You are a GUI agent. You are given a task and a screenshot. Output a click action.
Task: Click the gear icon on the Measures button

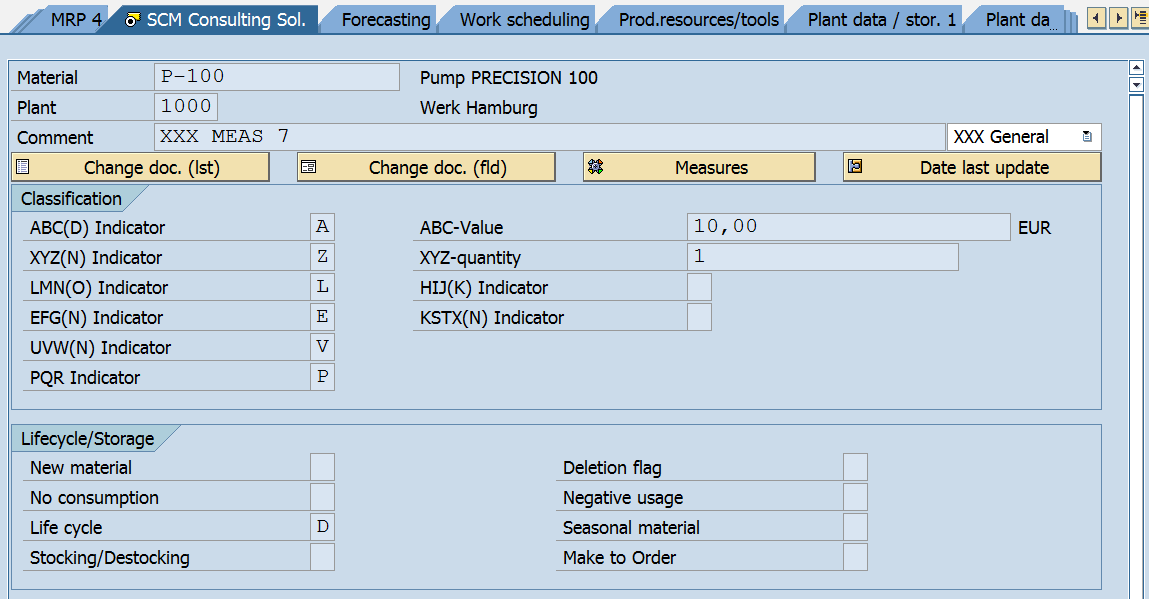tap(596, 167)
